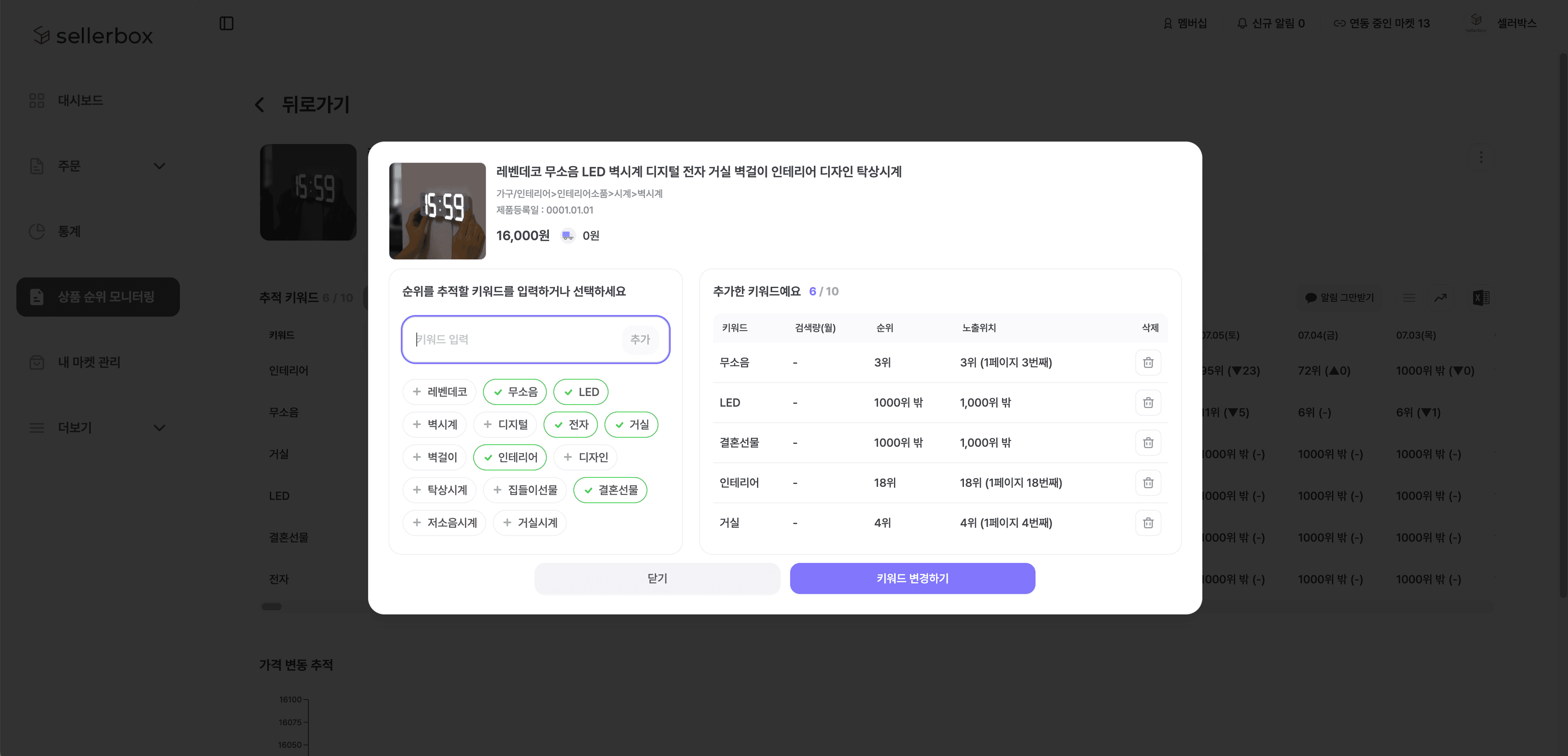This screenshot has height=756, width=1568.
Task: Open the three-dot more options menu
Action: coord(1481,157)
